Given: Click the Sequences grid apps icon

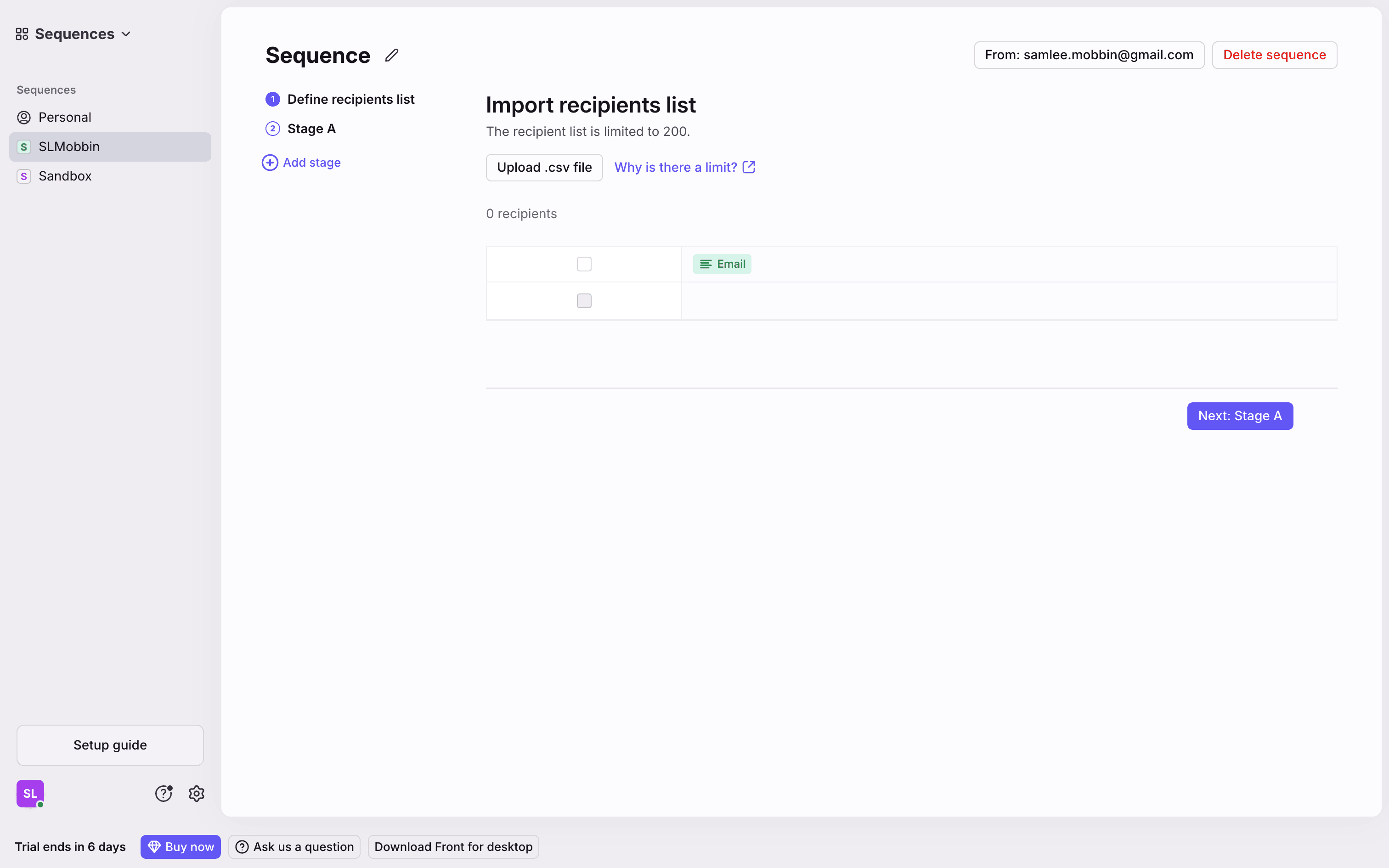Looking at the screenshot, I should pyautogui.click(x=22, y=34).
